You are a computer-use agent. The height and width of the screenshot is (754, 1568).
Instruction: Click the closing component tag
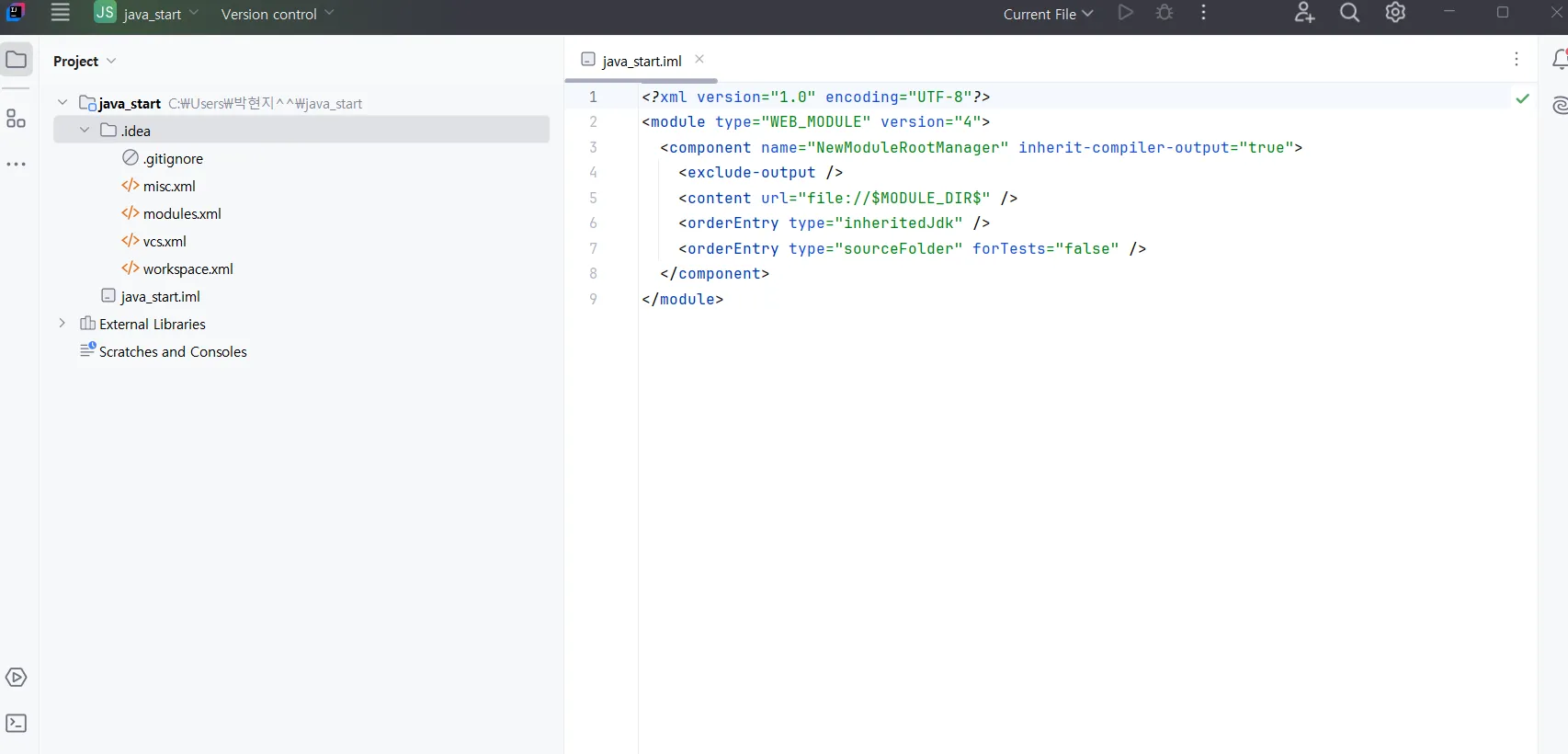pyautogui.click(x=715, y=273)
